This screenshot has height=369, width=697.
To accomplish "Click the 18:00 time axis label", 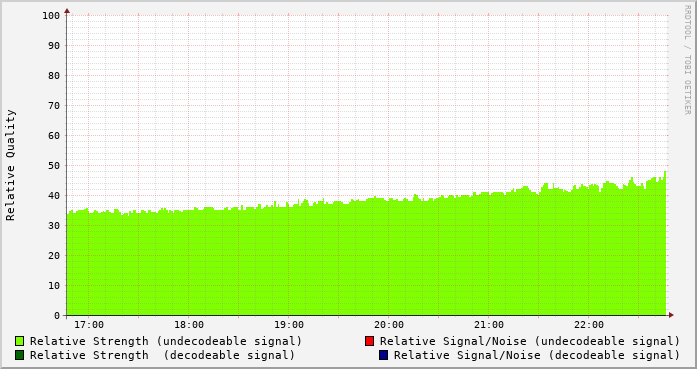I will [189, 325].
